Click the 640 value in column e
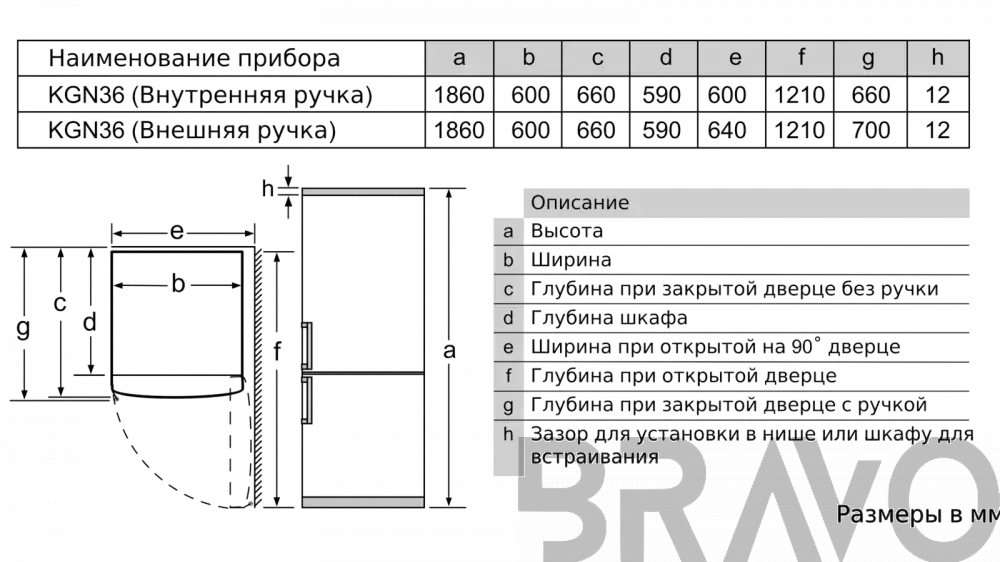 click(x=726, y=130)
